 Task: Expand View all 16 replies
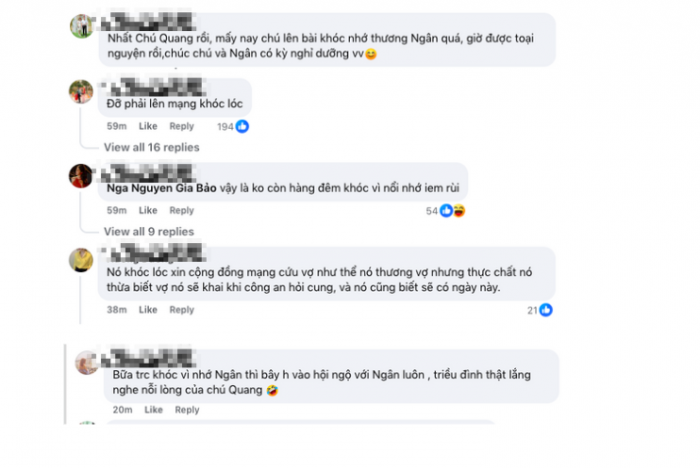tap(151, 147)
